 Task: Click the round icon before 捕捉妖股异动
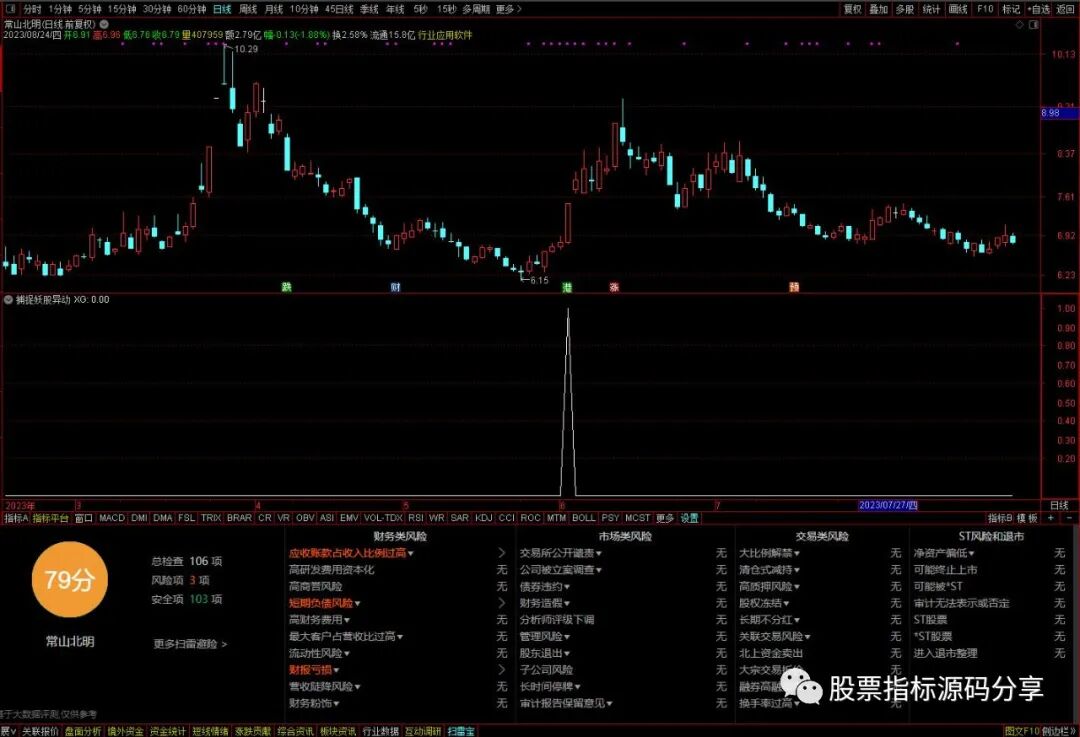point(8,300)
